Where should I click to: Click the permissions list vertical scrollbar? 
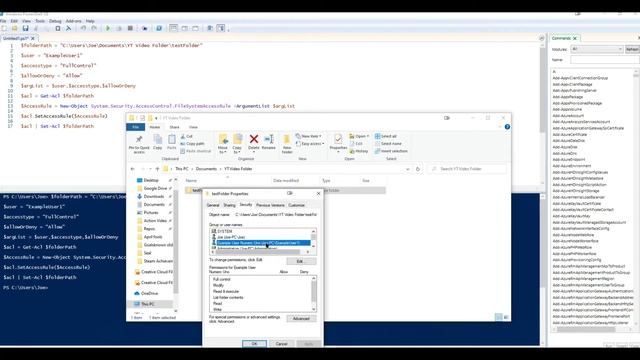313,293
